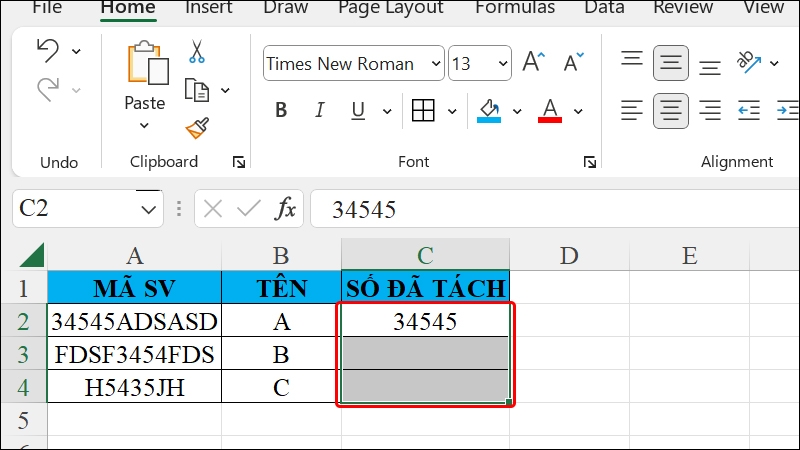Viewport: 800px width, 450px height.
Task: Toggle Bold formatting
Action: [281, 110]
